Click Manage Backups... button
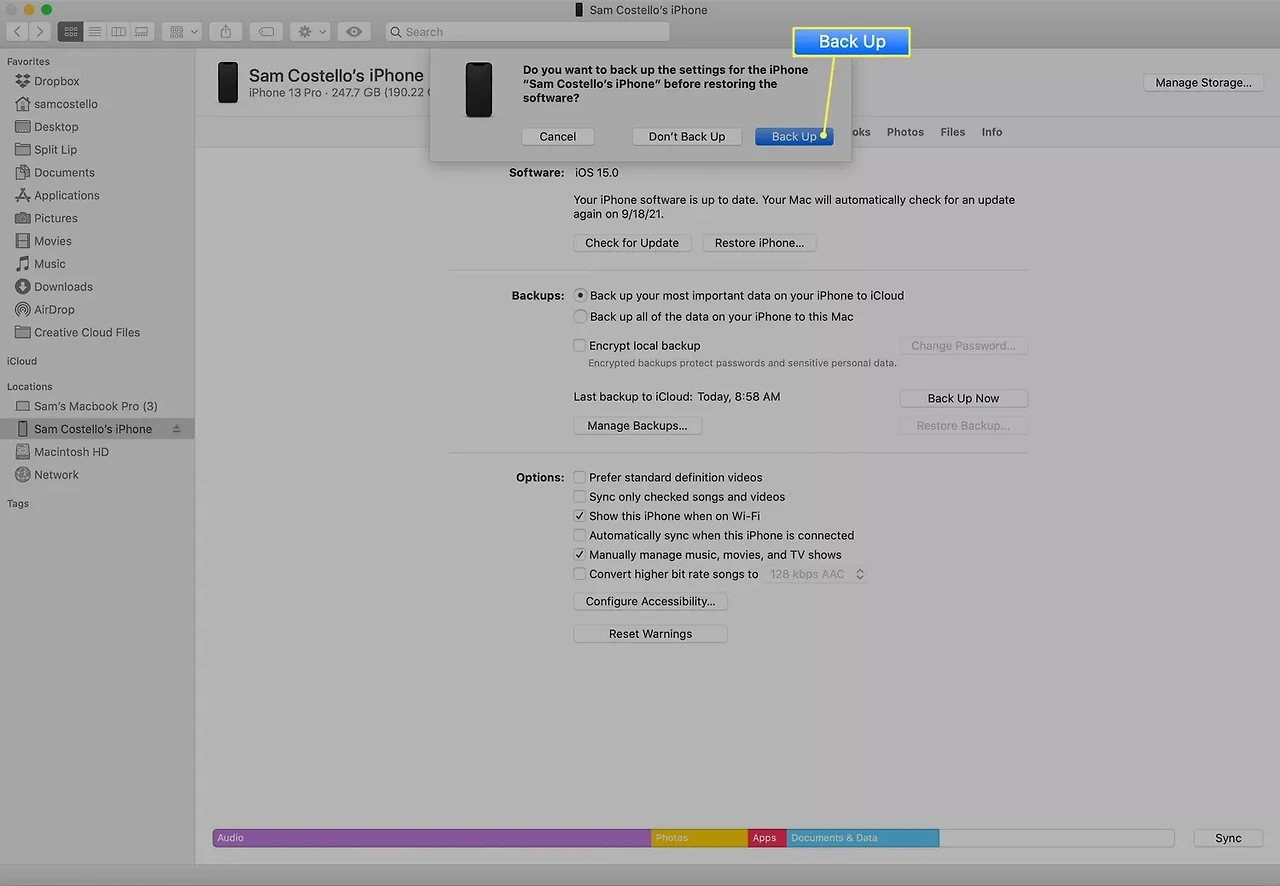This screenshot has height=886, width=1280. coord(637,426)
